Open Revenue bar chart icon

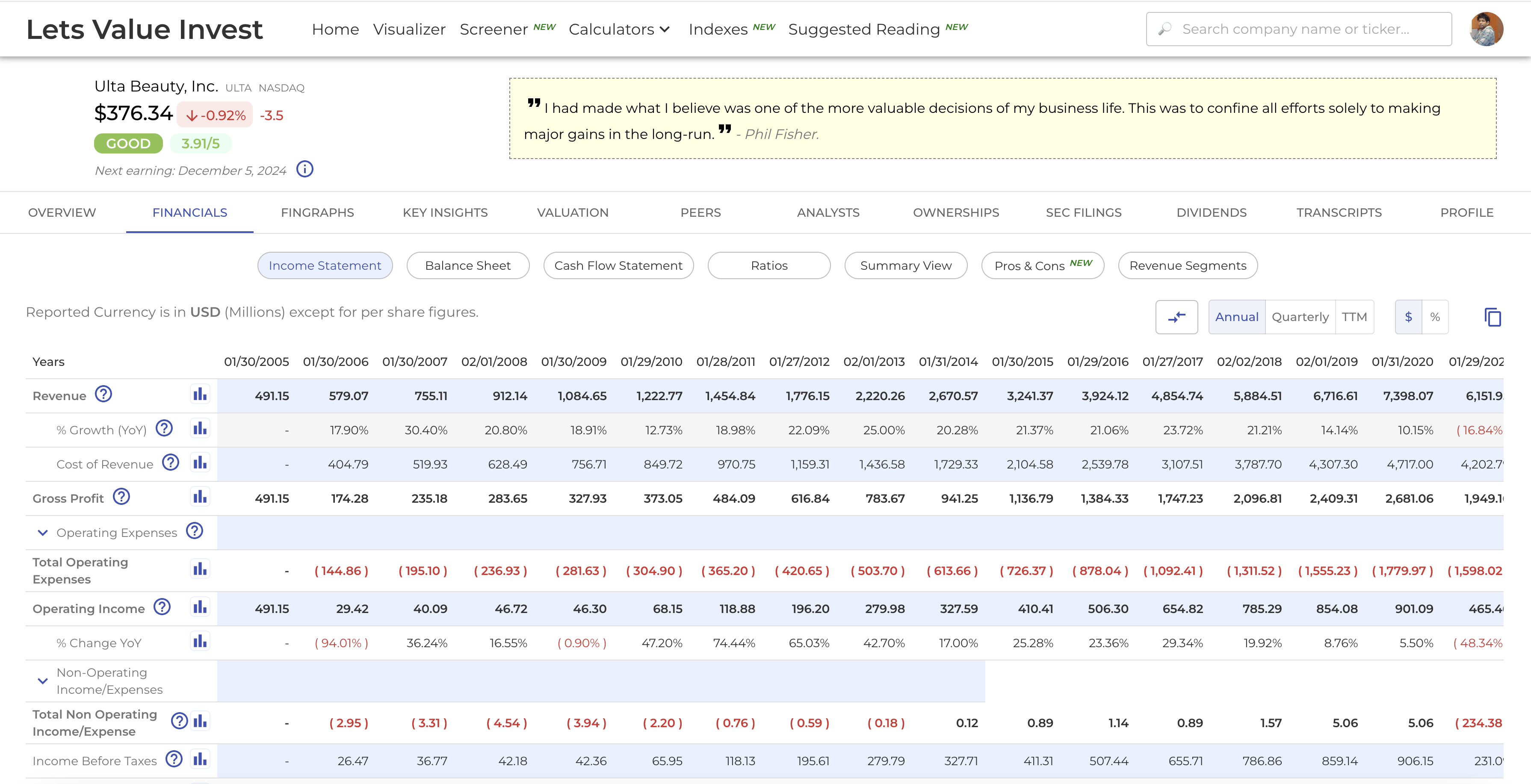200,395
